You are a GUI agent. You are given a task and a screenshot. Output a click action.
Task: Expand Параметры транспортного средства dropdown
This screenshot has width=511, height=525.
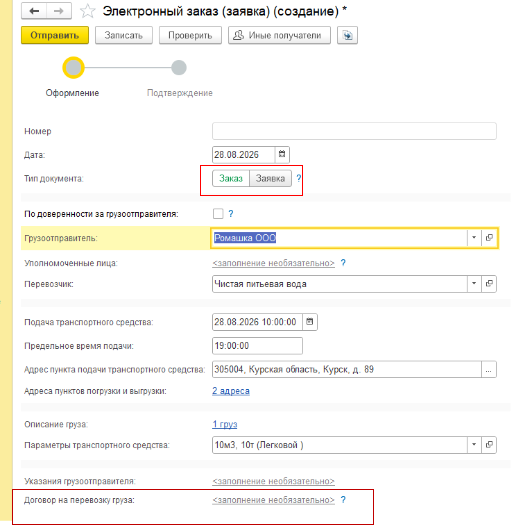click(x=474, y=445)
